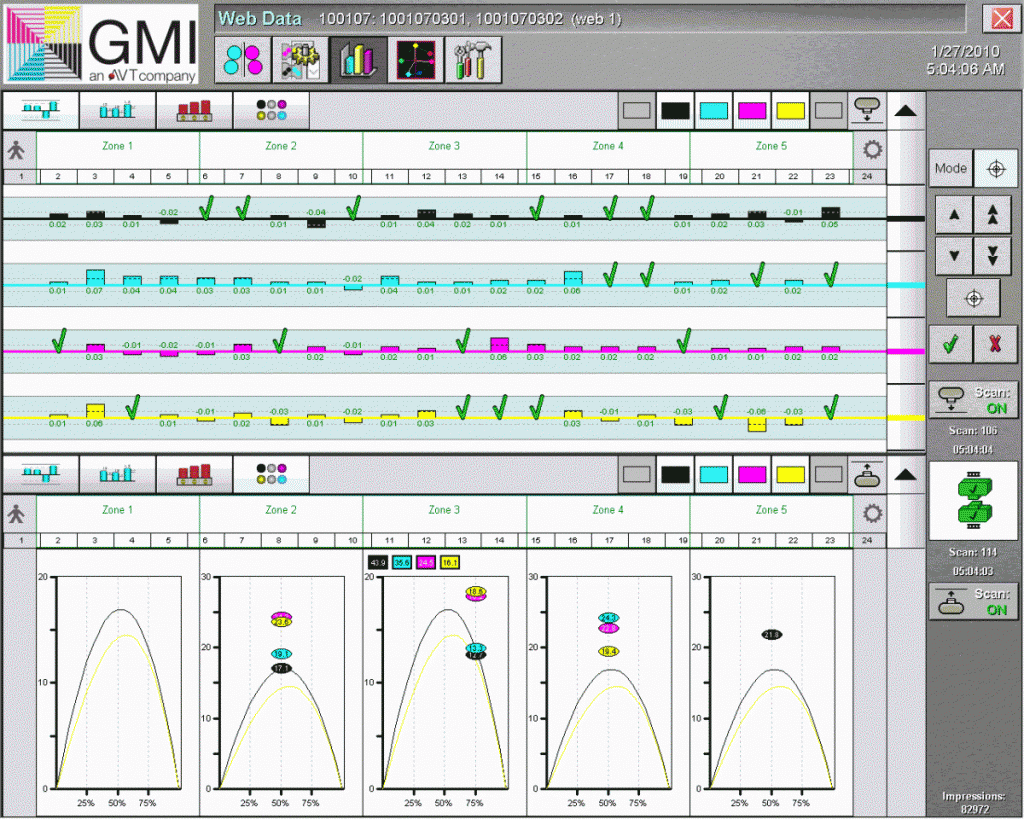Image resolution: width=1024 pixels, height=819 pixels.
Task: Toggle last gray swatch in lower panel
Action: [828, 474]
